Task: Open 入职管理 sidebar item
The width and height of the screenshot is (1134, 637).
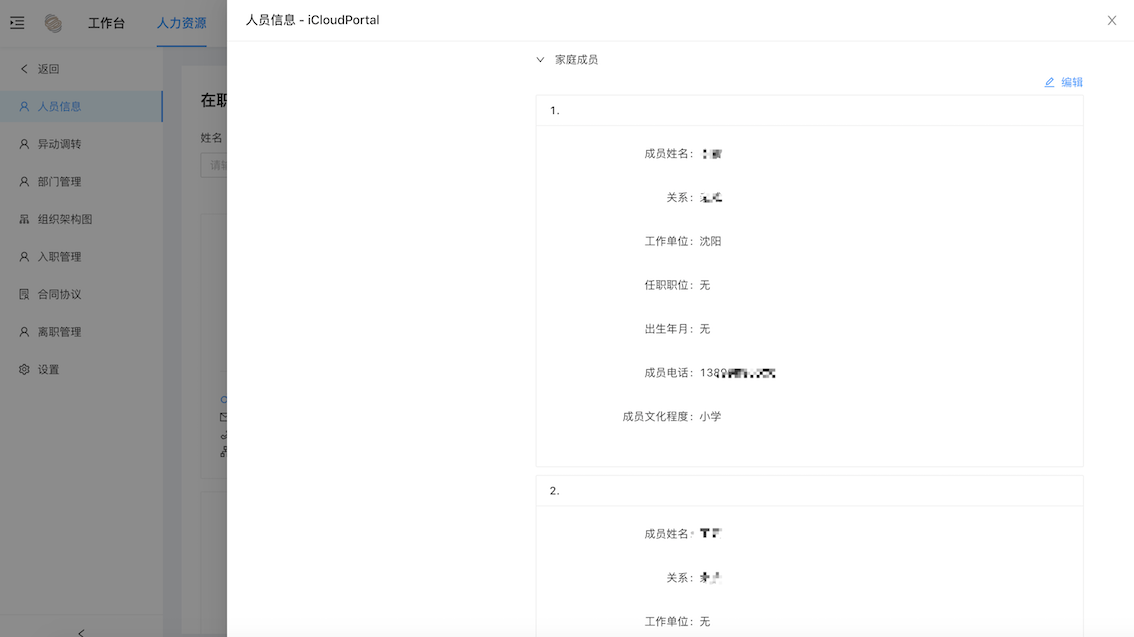Action: pyautogui.click(x=81, y=257)
